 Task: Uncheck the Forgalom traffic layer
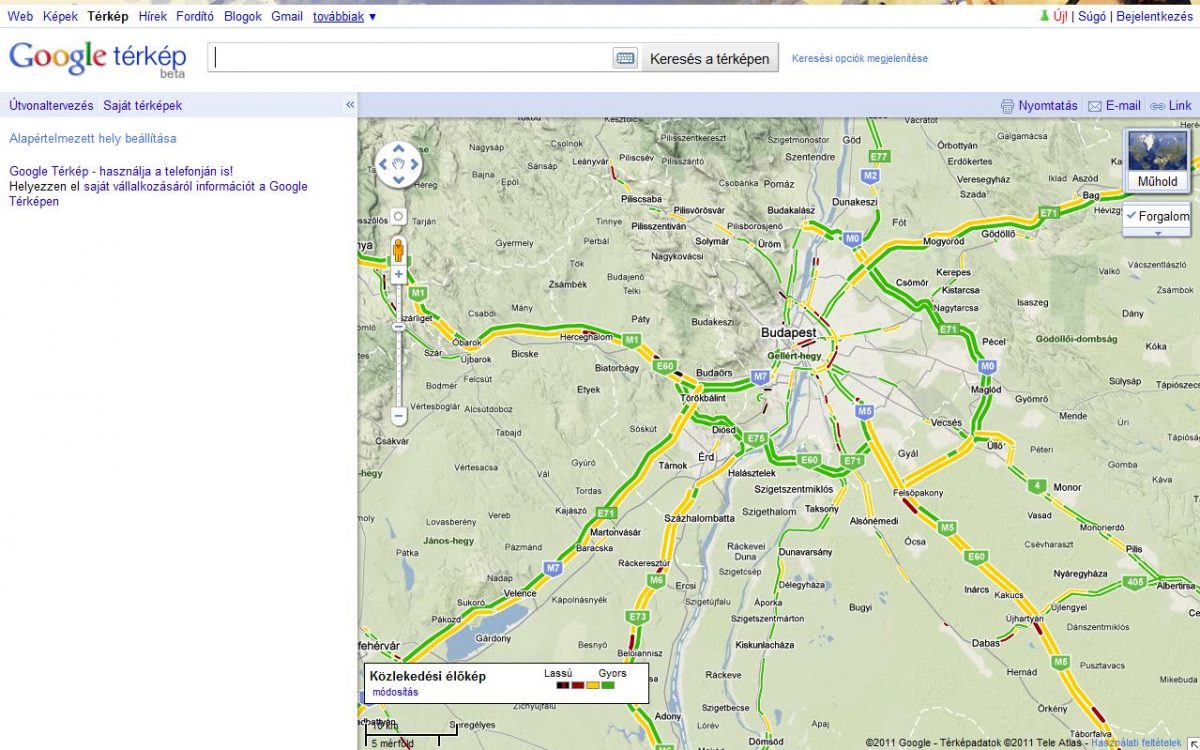(1132, 216)
